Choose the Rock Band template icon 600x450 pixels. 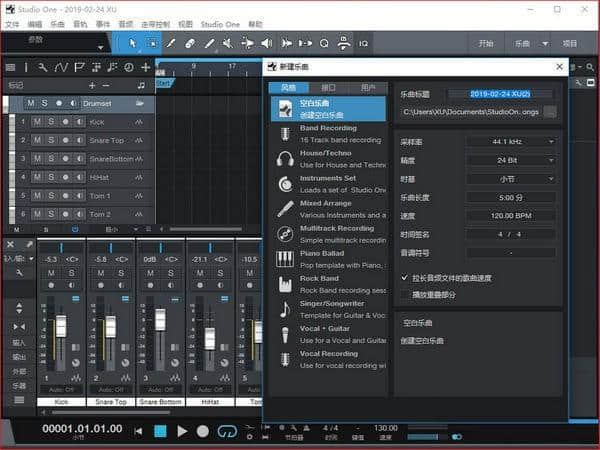pos(285,283)
